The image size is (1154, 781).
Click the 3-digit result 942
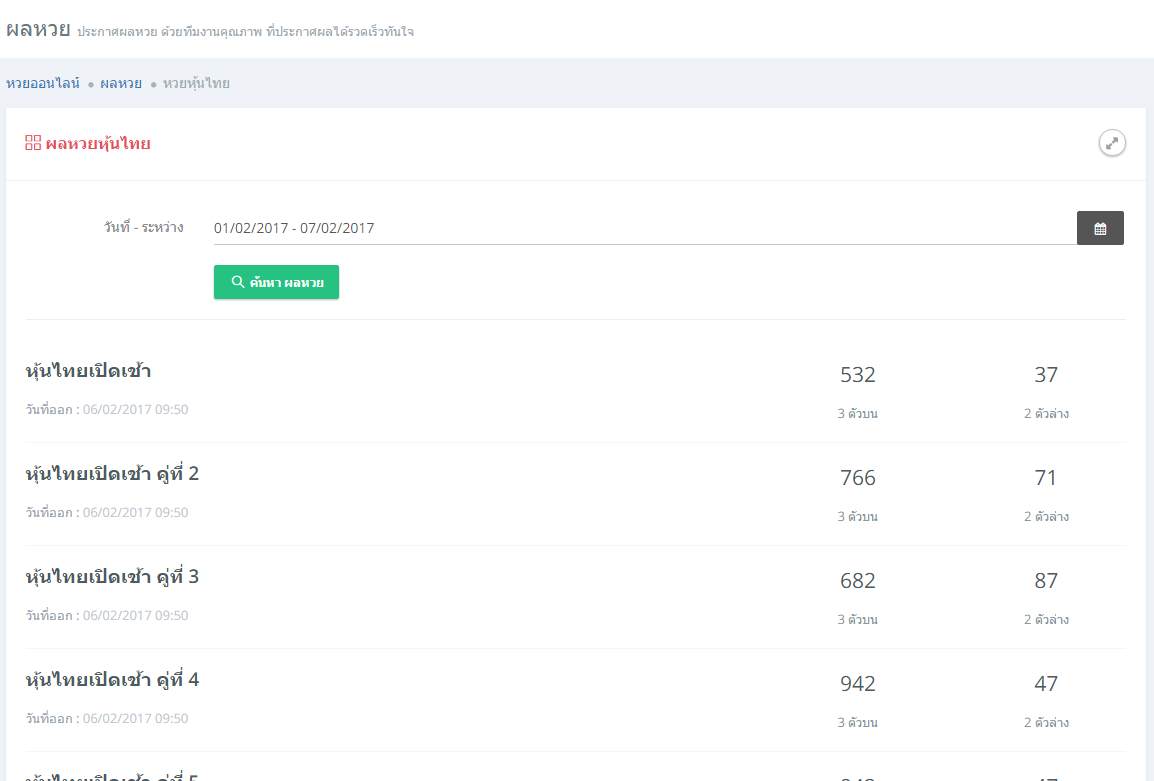pyautogui.click(x=858, y=684)
